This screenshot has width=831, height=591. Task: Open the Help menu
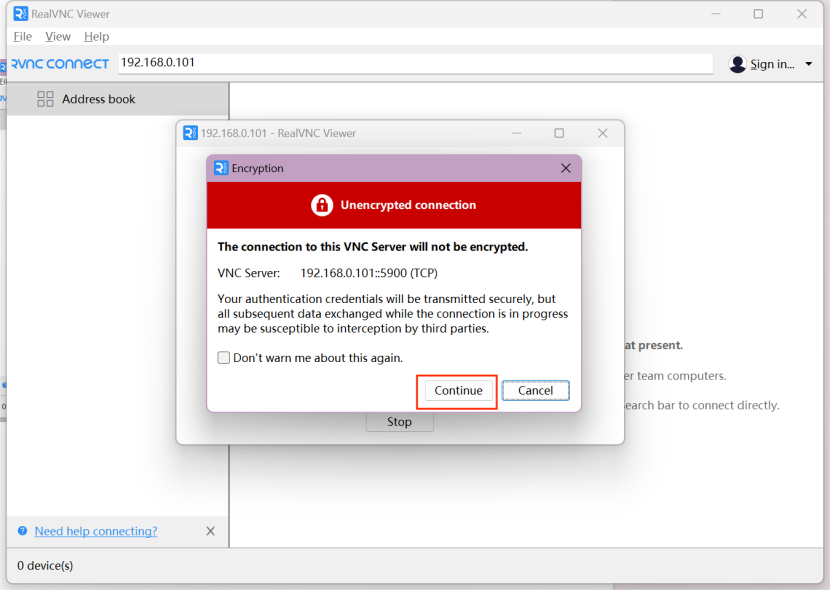[96, 37]
